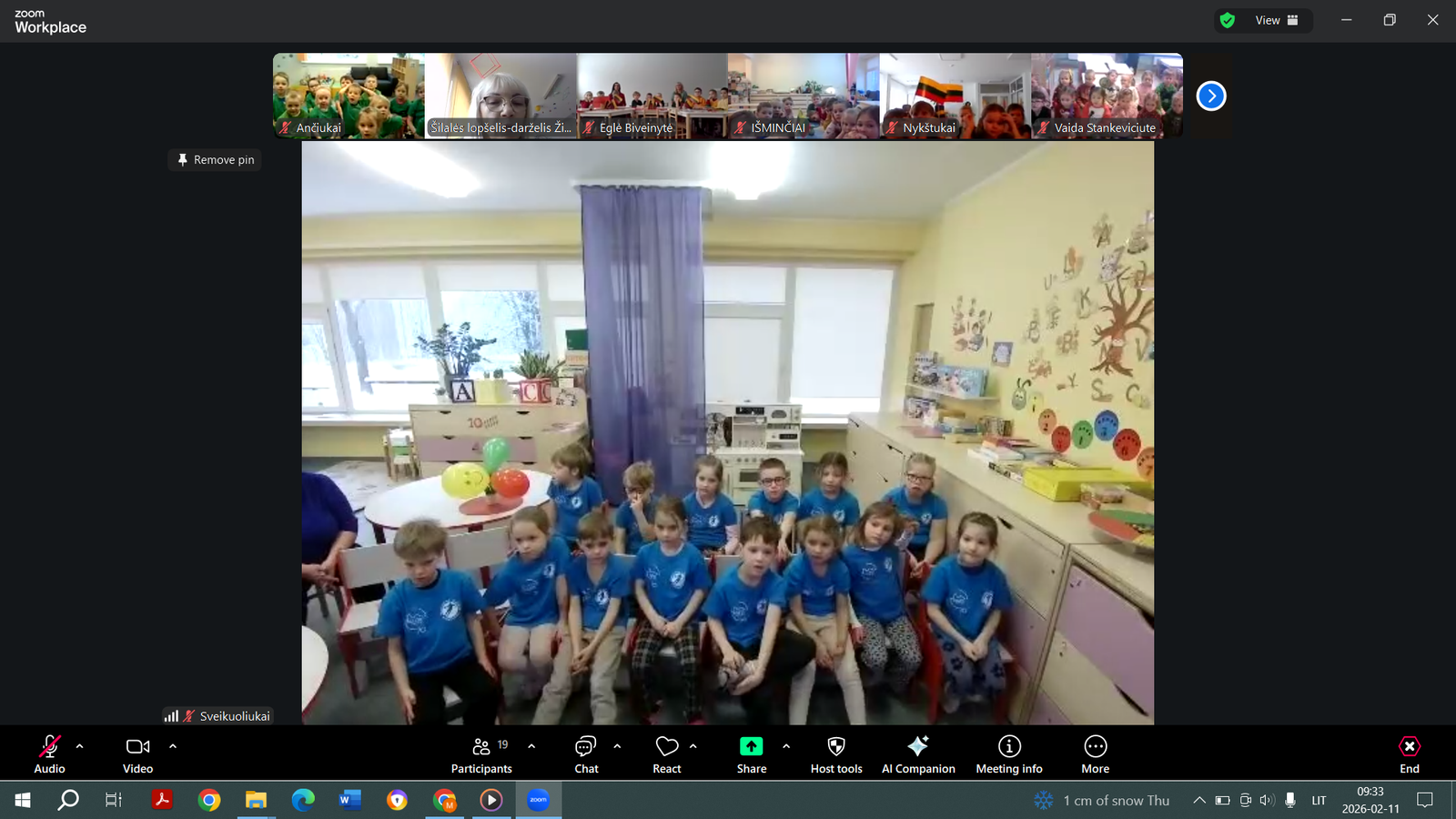Toggle camera with Video button
The width and height of the screenshot is (1456, 819).
(138, 754)
